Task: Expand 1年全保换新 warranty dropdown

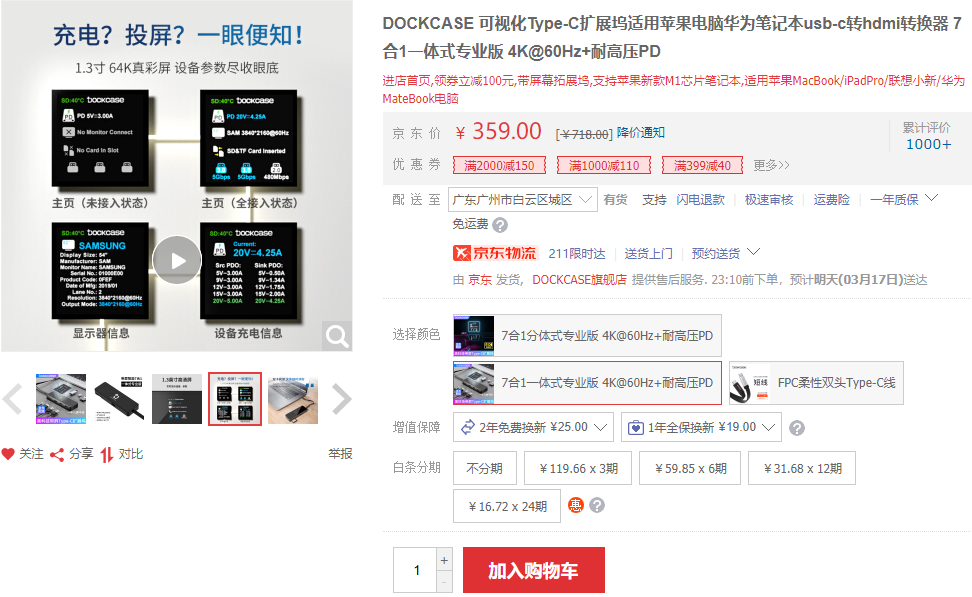Action: point(701,428)
